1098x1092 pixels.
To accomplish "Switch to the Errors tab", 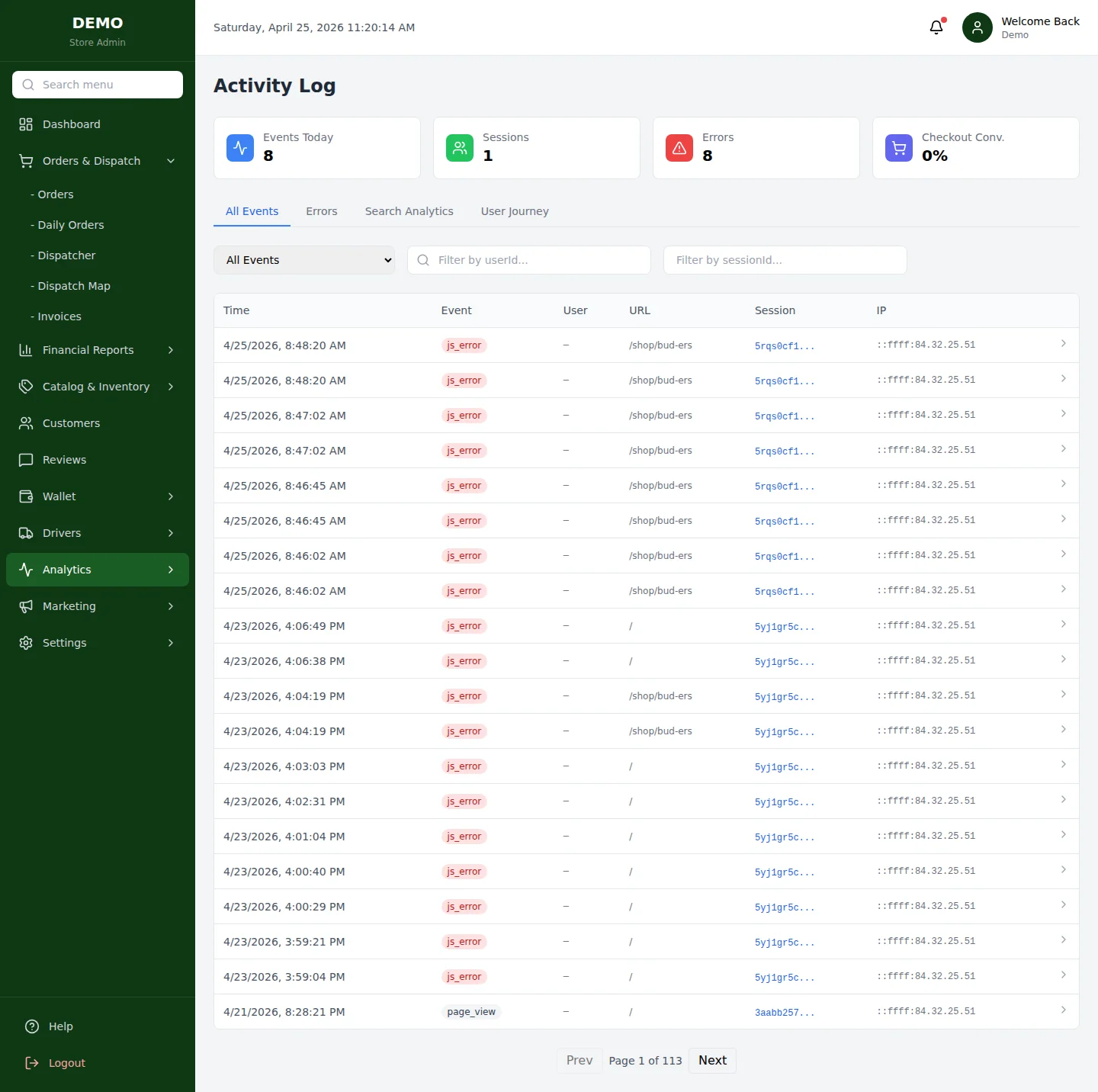I will pos(321,211).
